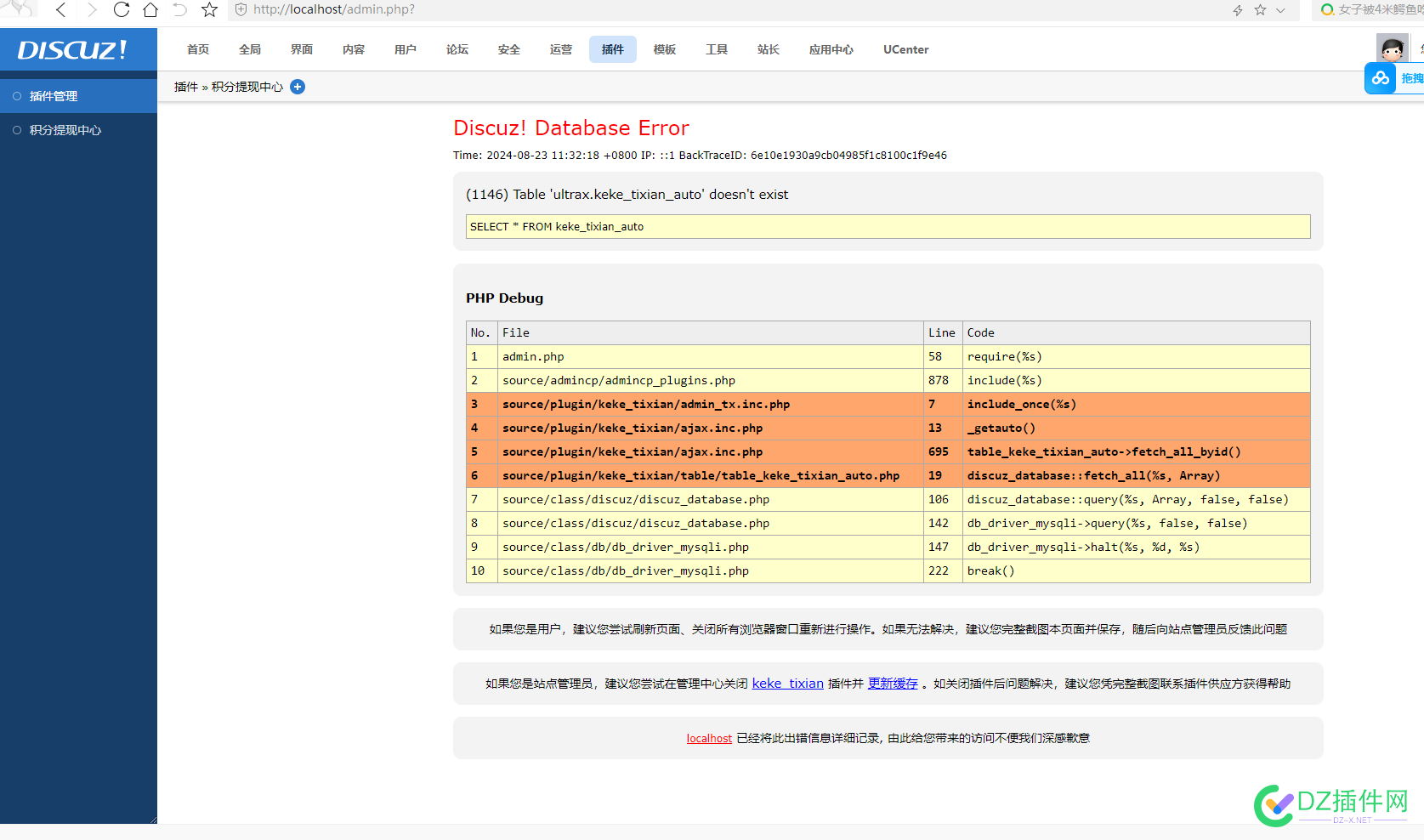The image size is (1424, 840).
Task: Open the UCenter menu tab
Action: 906,49
